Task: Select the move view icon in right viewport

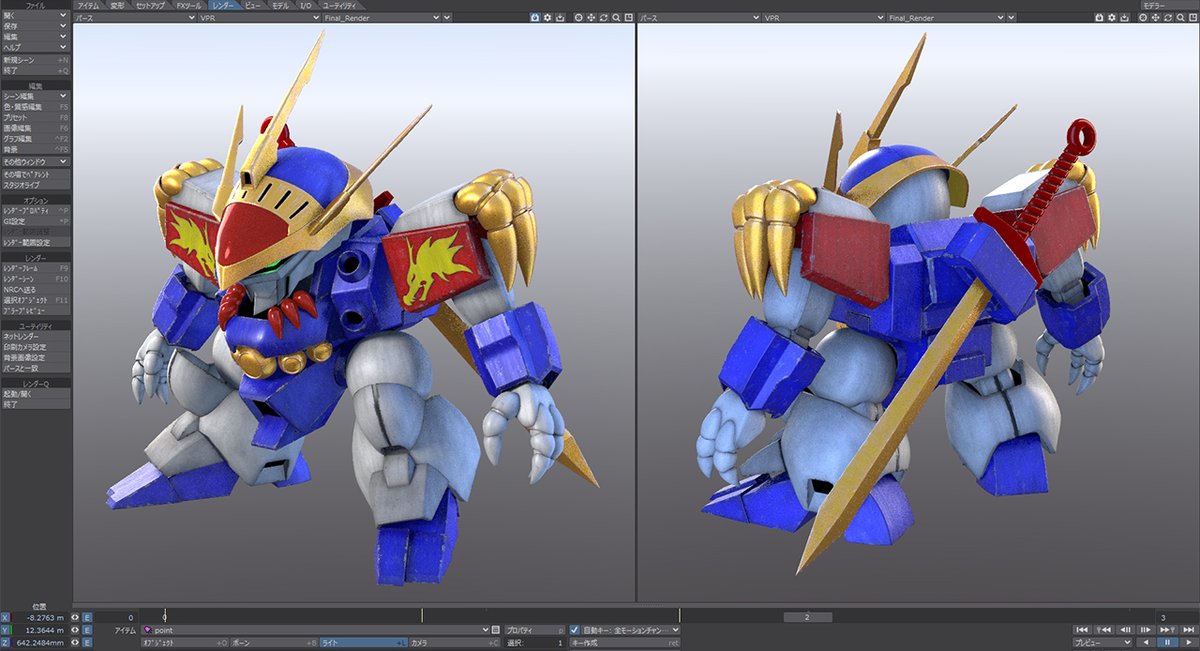Action: coord(1155,18)
